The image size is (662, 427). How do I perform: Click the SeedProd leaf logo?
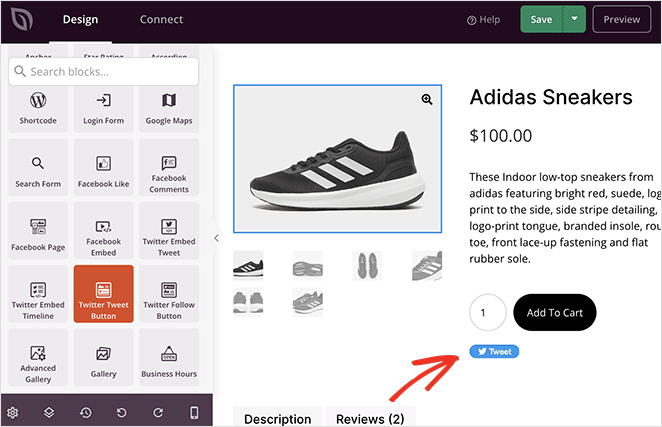click(x=22, y=19)
